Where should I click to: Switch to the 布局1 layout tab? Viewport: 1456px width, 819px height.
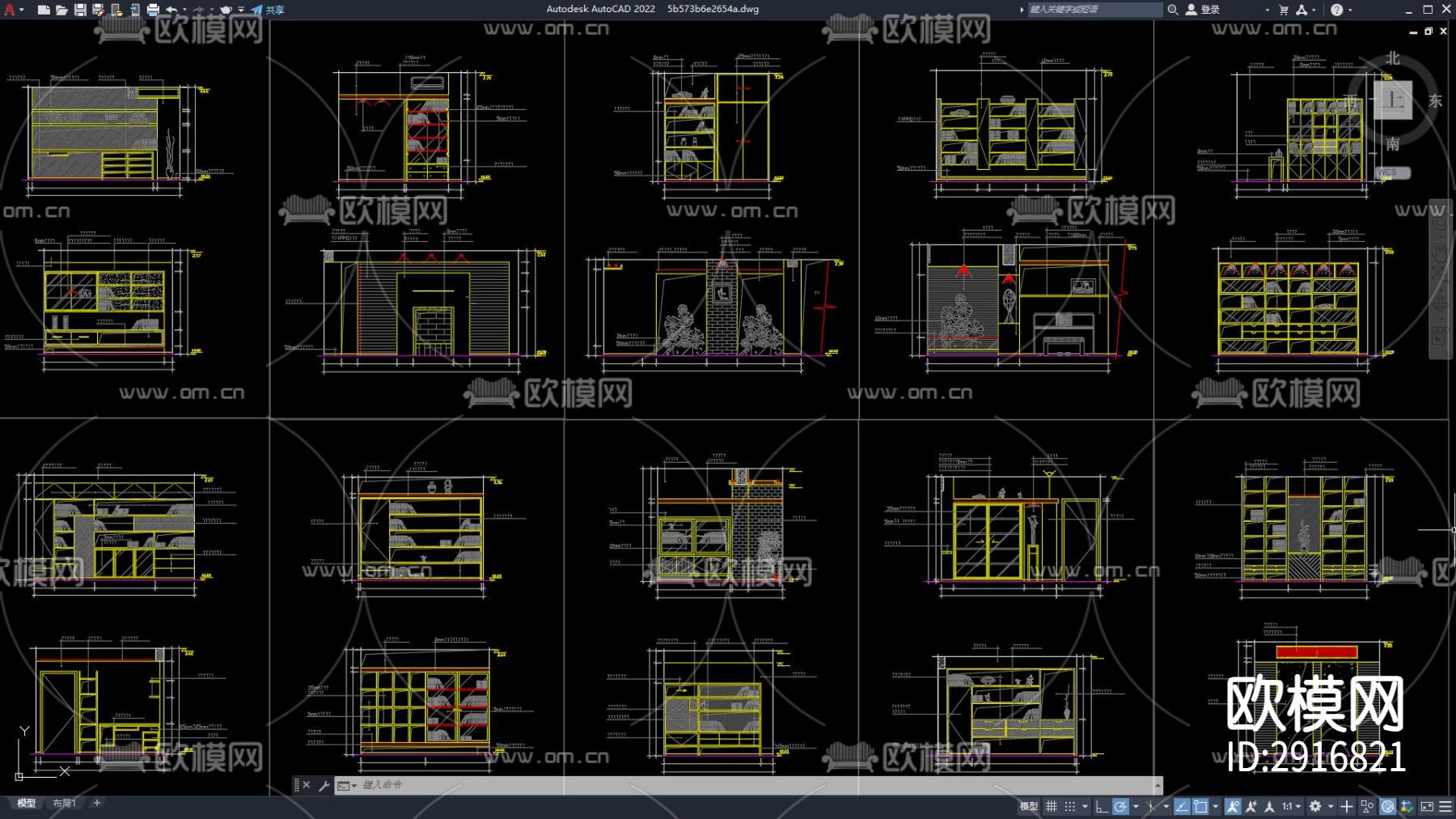tap(64, 803)
